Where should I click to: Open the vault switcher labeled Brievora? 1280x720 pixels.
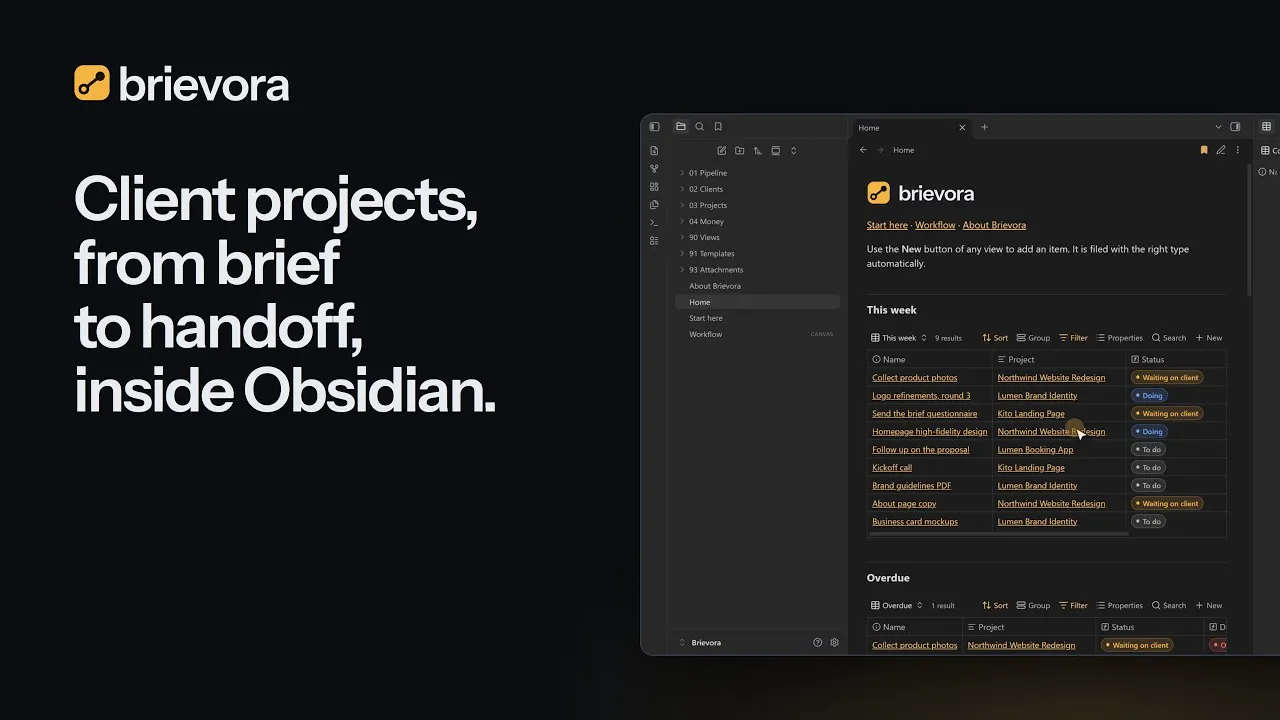coord(700,643)
